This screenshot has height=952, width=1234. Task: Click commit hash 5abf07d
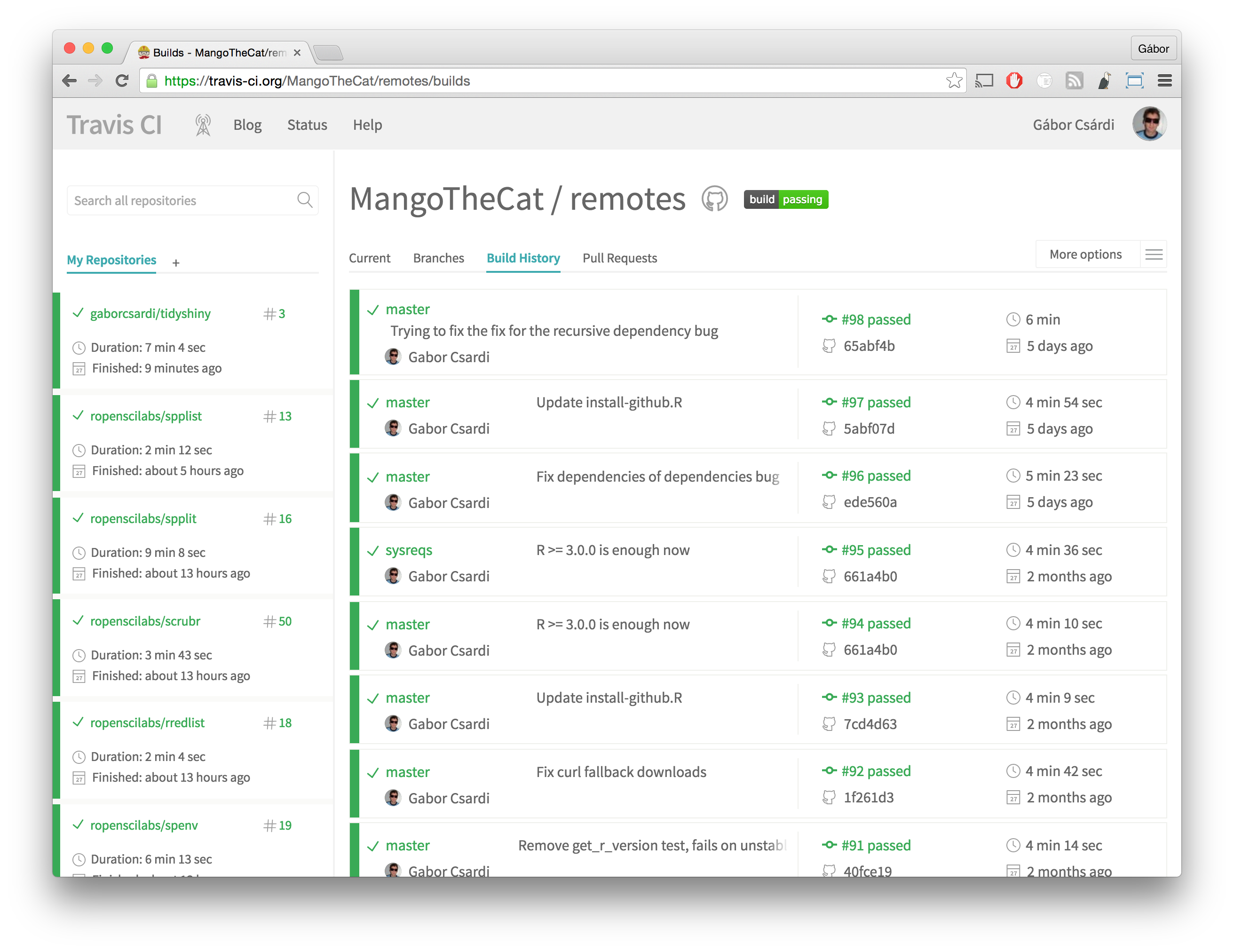point(869,429)
